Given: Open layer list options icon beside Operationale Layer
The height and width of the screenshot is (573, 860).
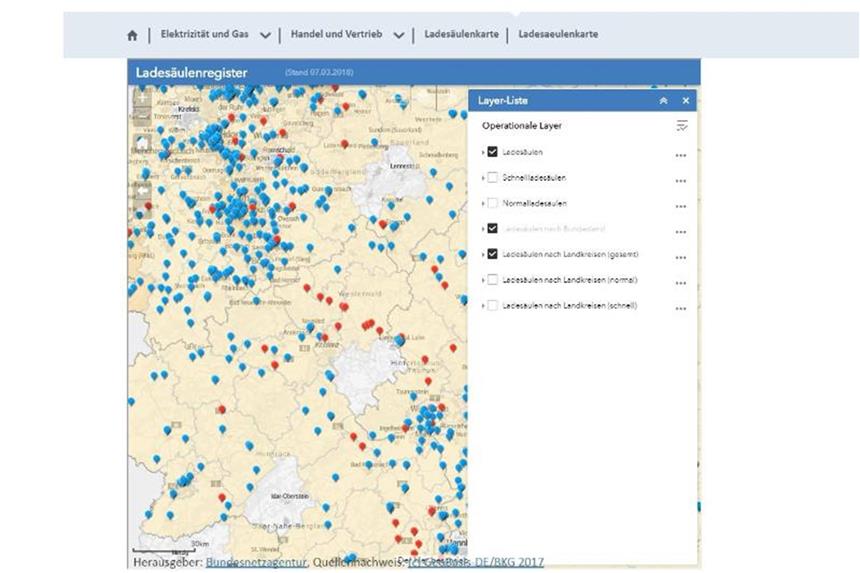Looking at the screenshot, I should tap(682, 126).
